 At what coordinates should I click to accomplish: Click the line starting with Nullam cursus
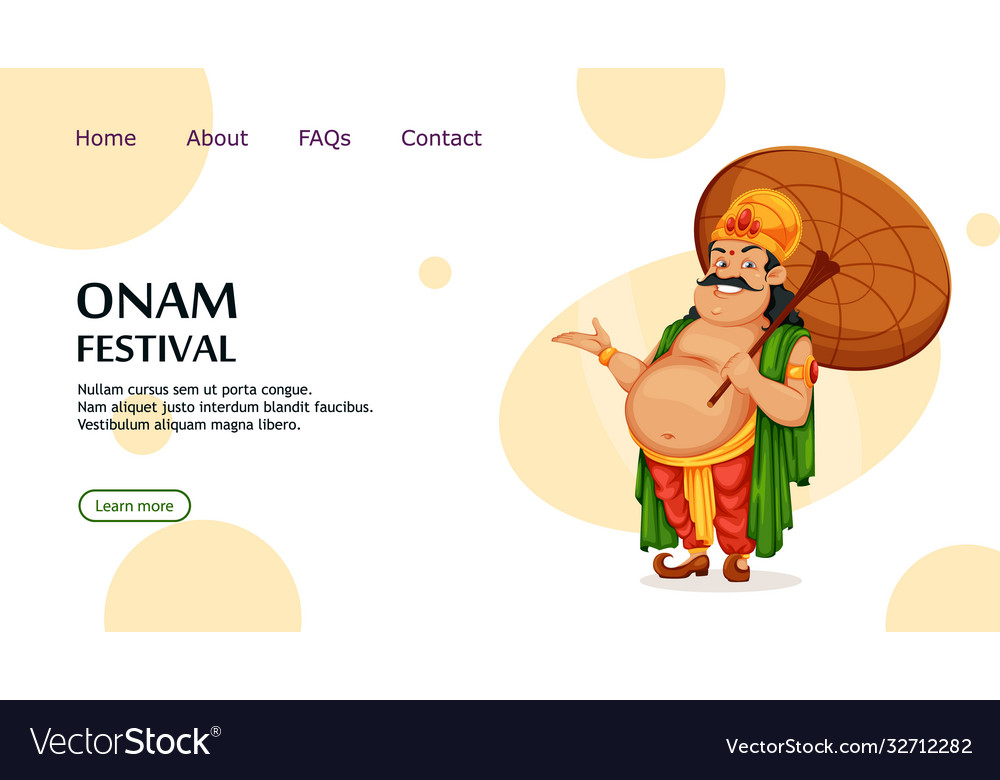click(x=195, y=389)
